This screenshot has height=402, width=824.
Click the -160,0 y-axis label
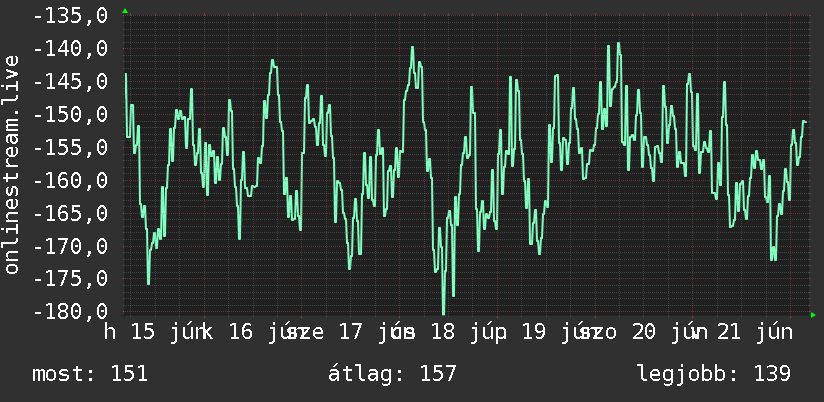[71, 180]
